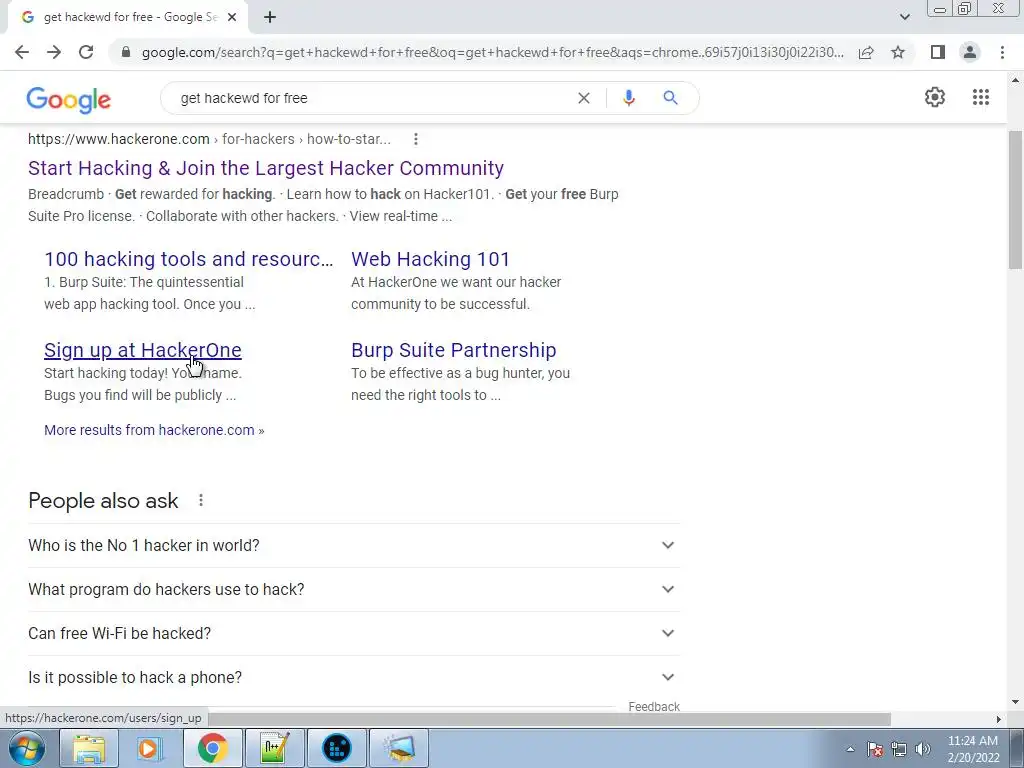Open People also ask three-dot menu

pos(200,500)
